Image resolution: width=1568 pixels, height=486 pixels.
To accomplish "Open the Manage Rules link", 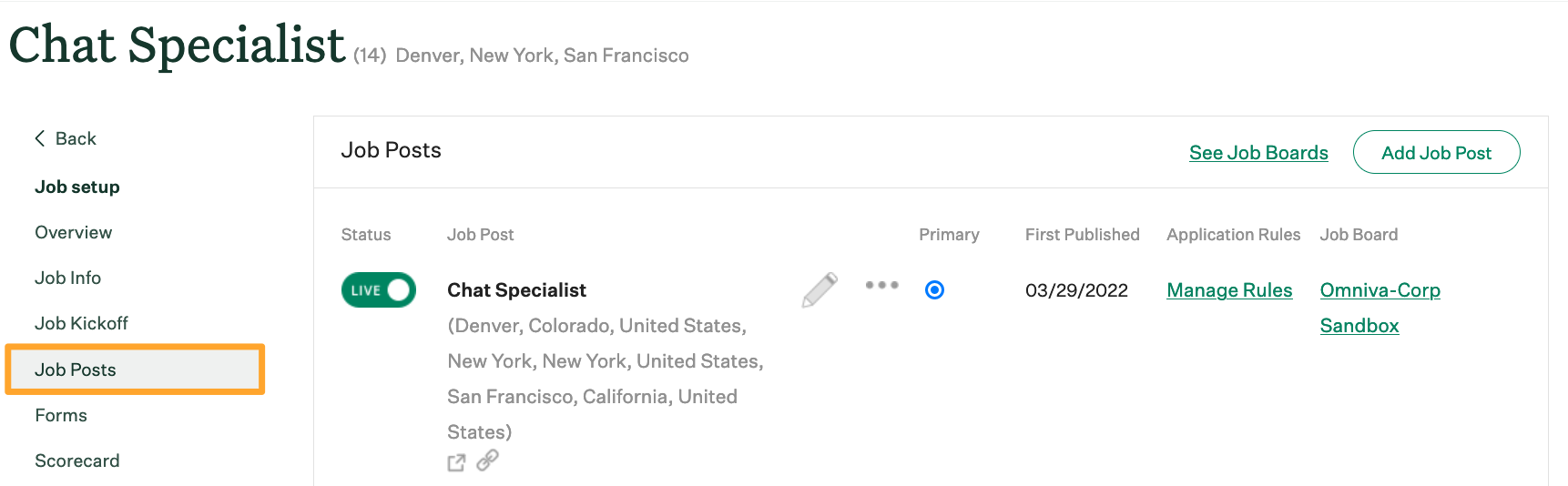I will click(1229, 290).
